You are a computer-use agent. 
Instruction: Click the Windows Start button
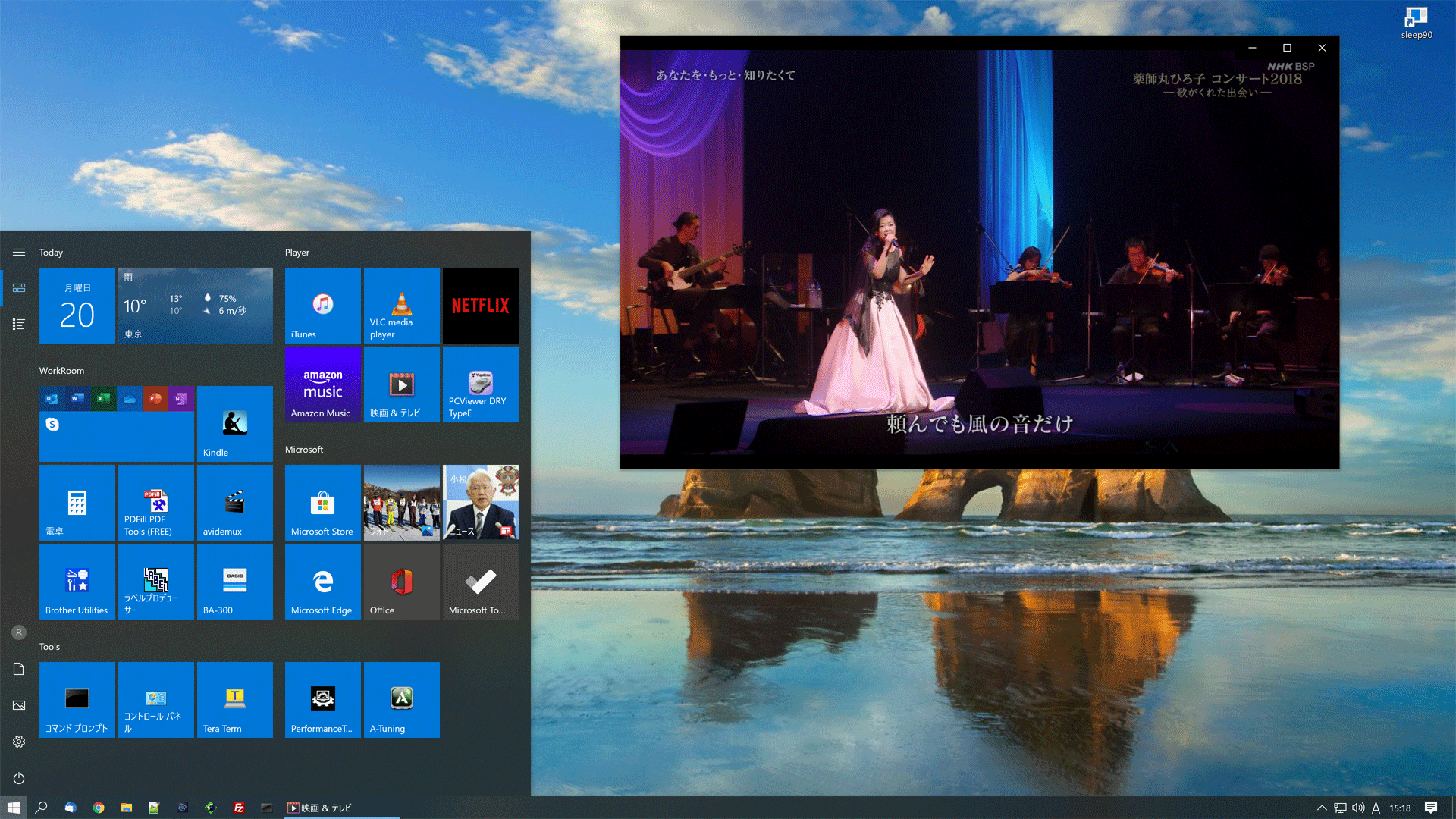pyautogui.click(x=14, y=808)
